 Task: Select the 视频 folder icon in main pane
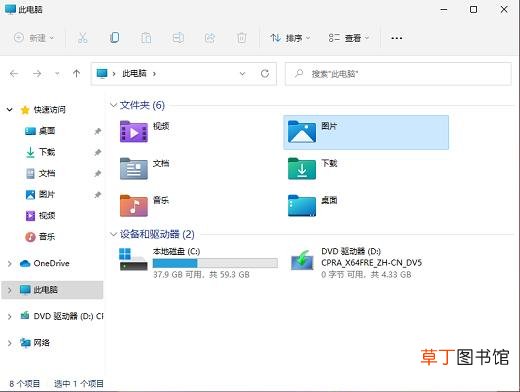[134, 132]
